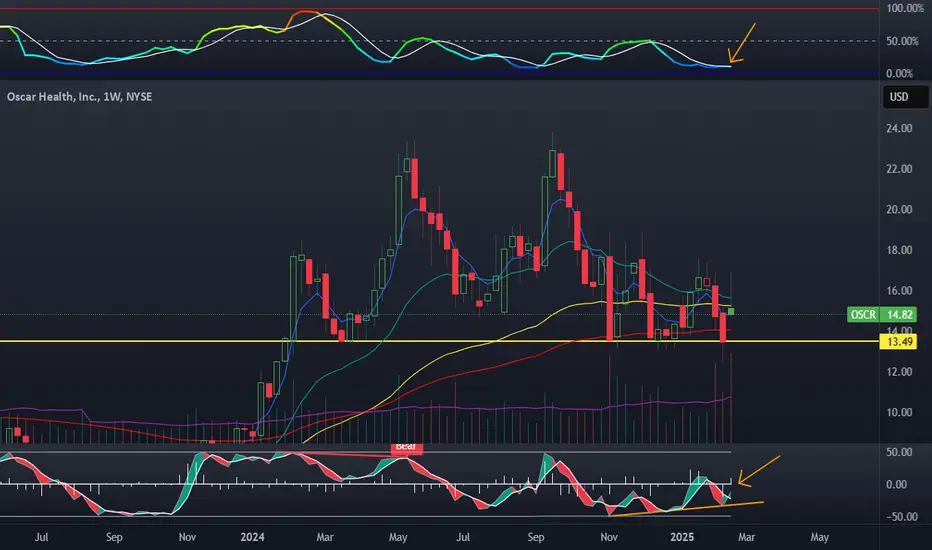Screen dimensions: 932x550
Task: Click the 20.00 price axis label
Action: click(899, 209)
